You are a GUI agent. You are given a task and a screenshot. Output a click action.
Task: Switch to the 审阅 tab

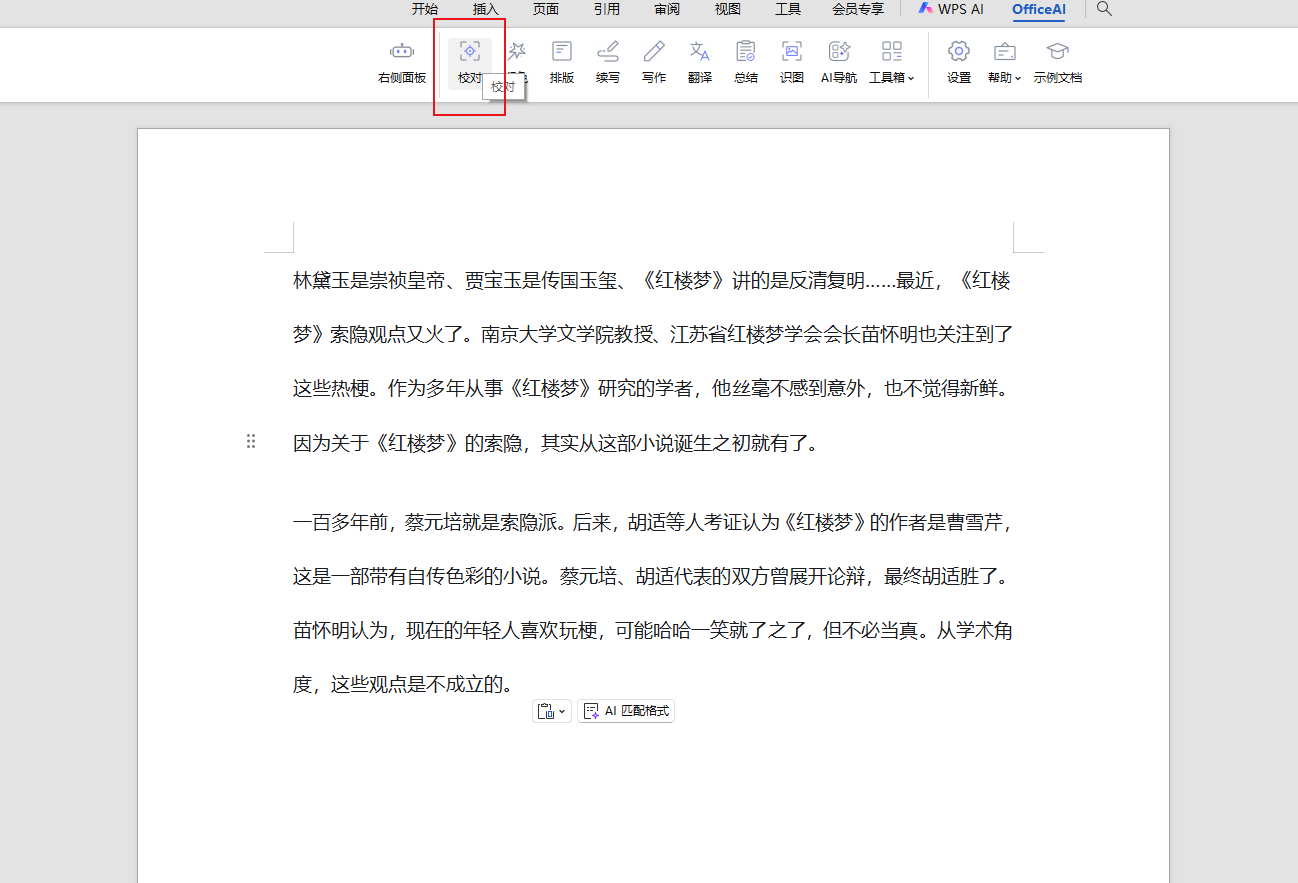point(667,9)
